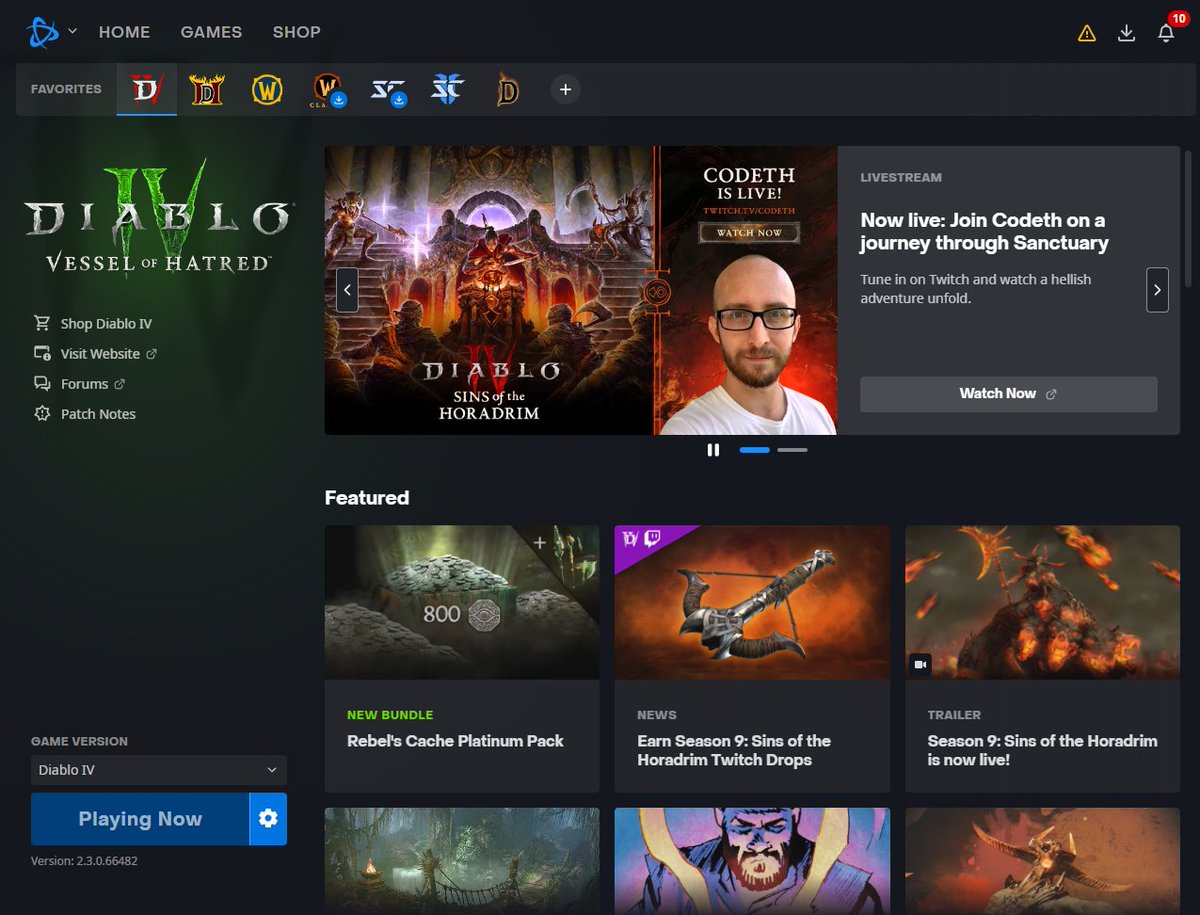
Task: Select Diablo II Resurrected favorite icon
Action: pyautogui.click(x=207, y=89)
